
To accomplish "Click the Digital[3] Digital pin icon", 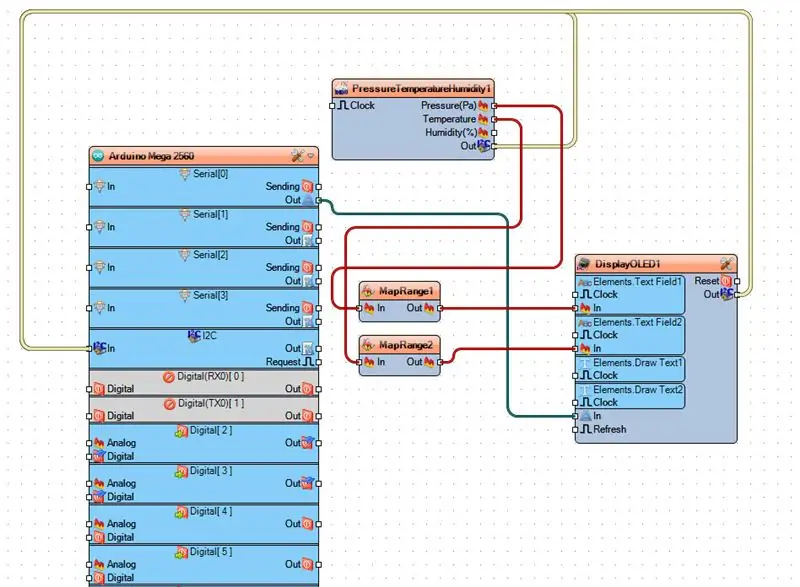I will pyautogui.click(x=99, y=497).
